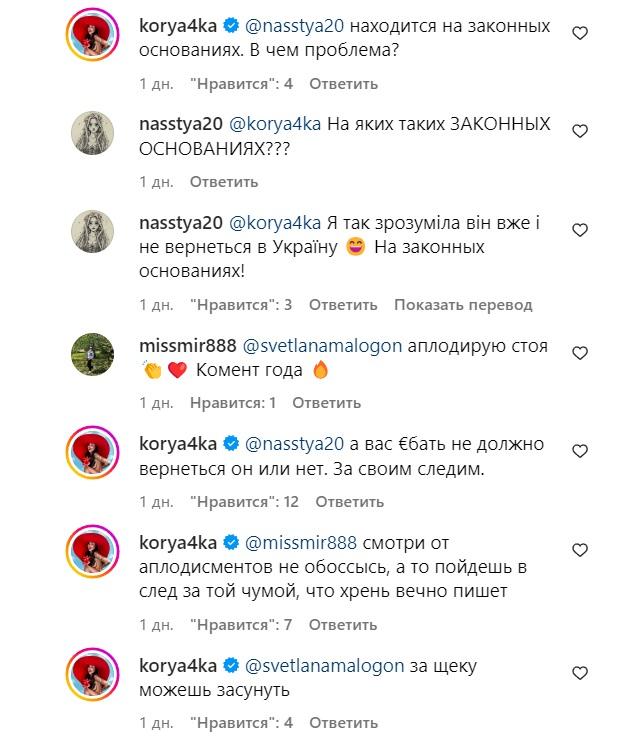628x736 pixels.
Task: Open the @svetlanamalogon mention in missmir888's comment
Action: [x=321, y=346]
